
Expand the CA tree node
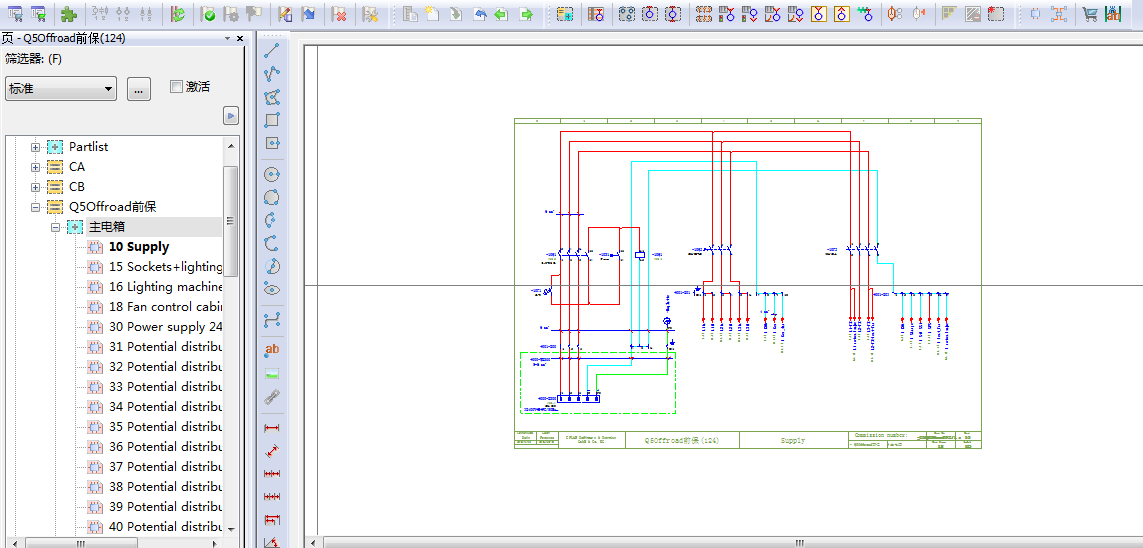point(35,167)
